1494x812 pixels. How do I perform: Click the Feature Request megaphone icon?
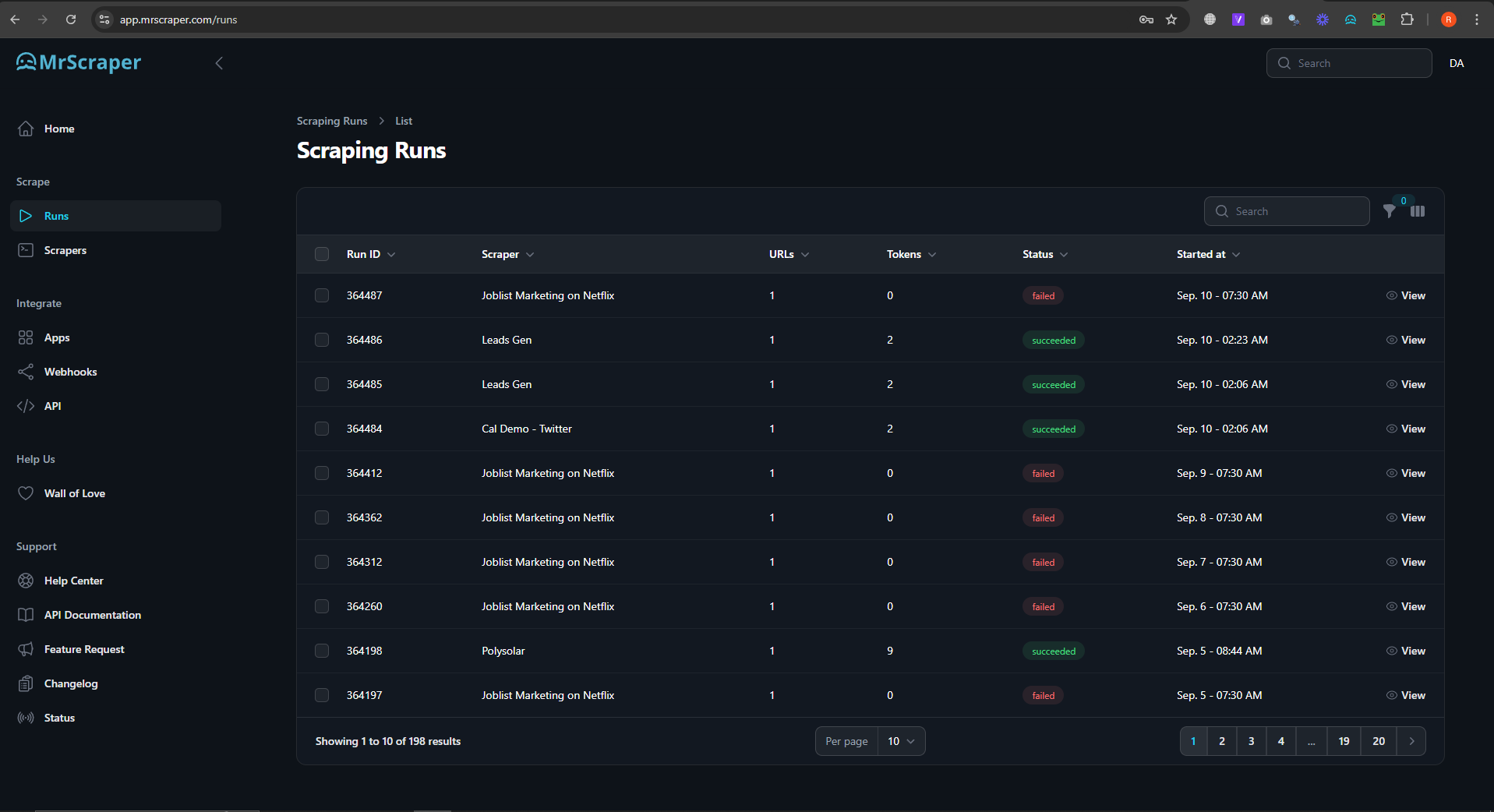click(26, 649)
